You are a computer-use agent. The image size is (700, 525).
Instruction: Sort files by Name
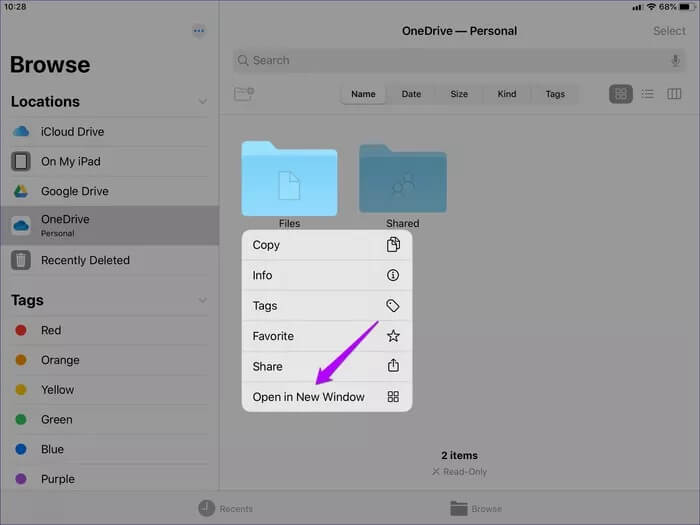(x=363, y=94)
